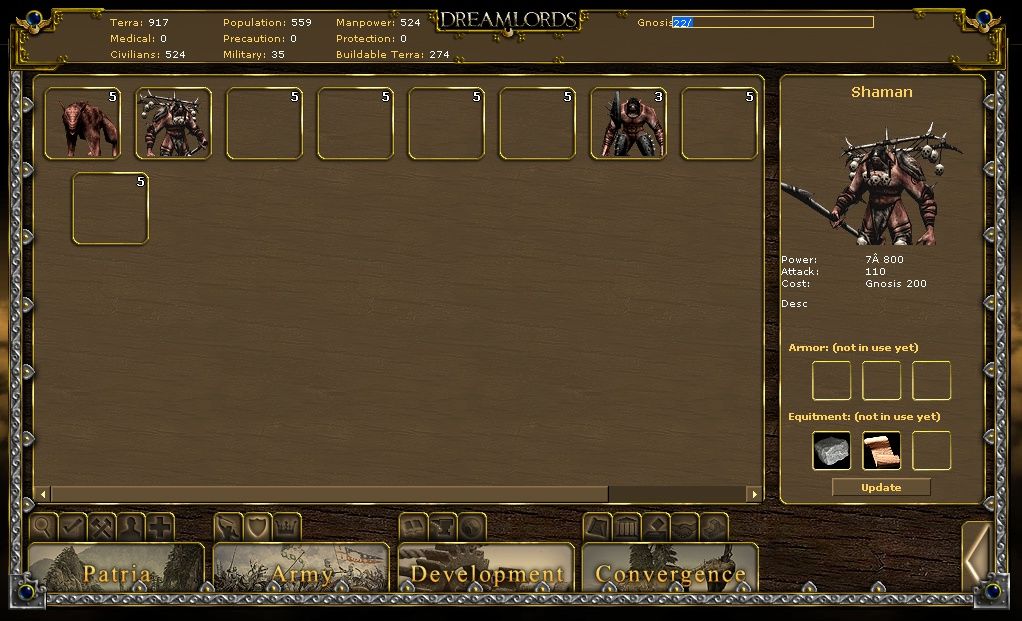Click the 'Protection: 0' stat
Screen dimensions: 1022x621
click(x=371, y=38)
